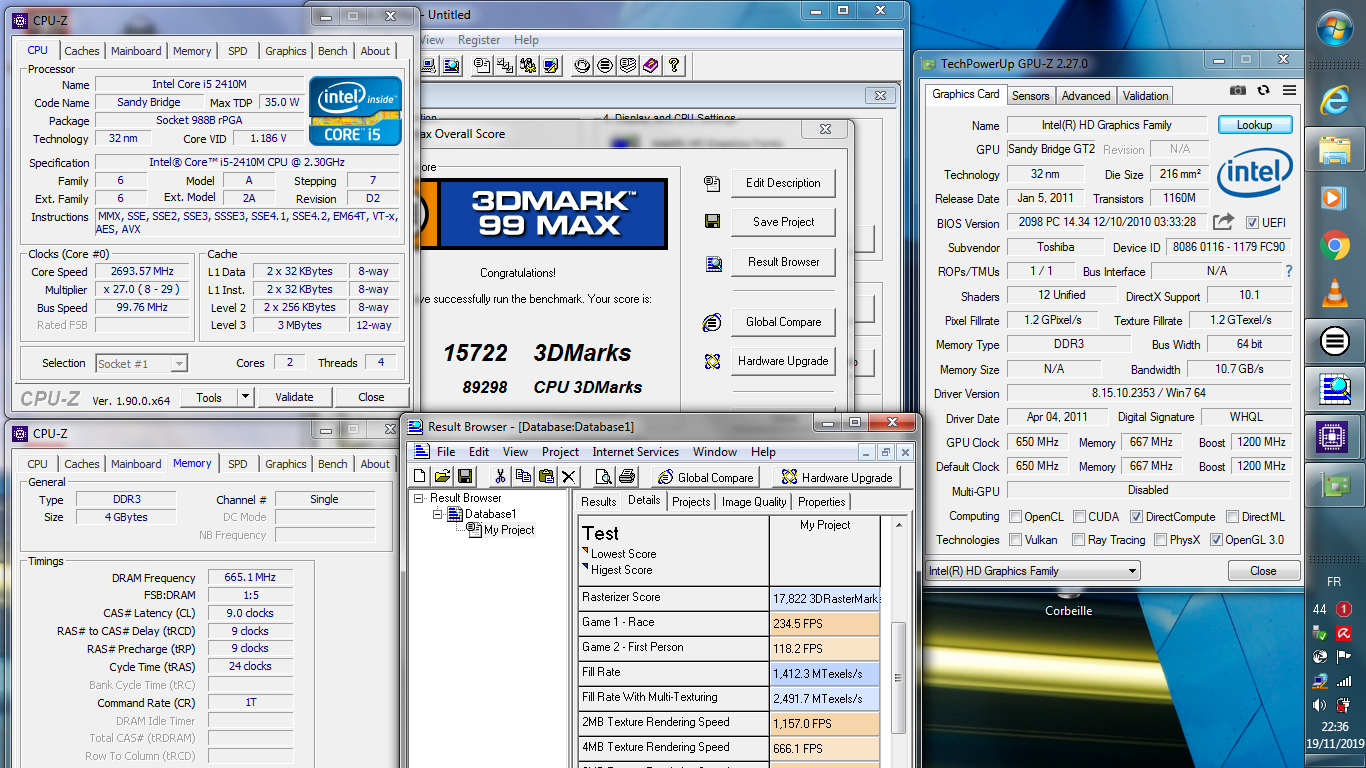This screenshot has width=1366, height=768.
Task: Open Windows Explorer from the taskbar
Action: coord(1335,150)
